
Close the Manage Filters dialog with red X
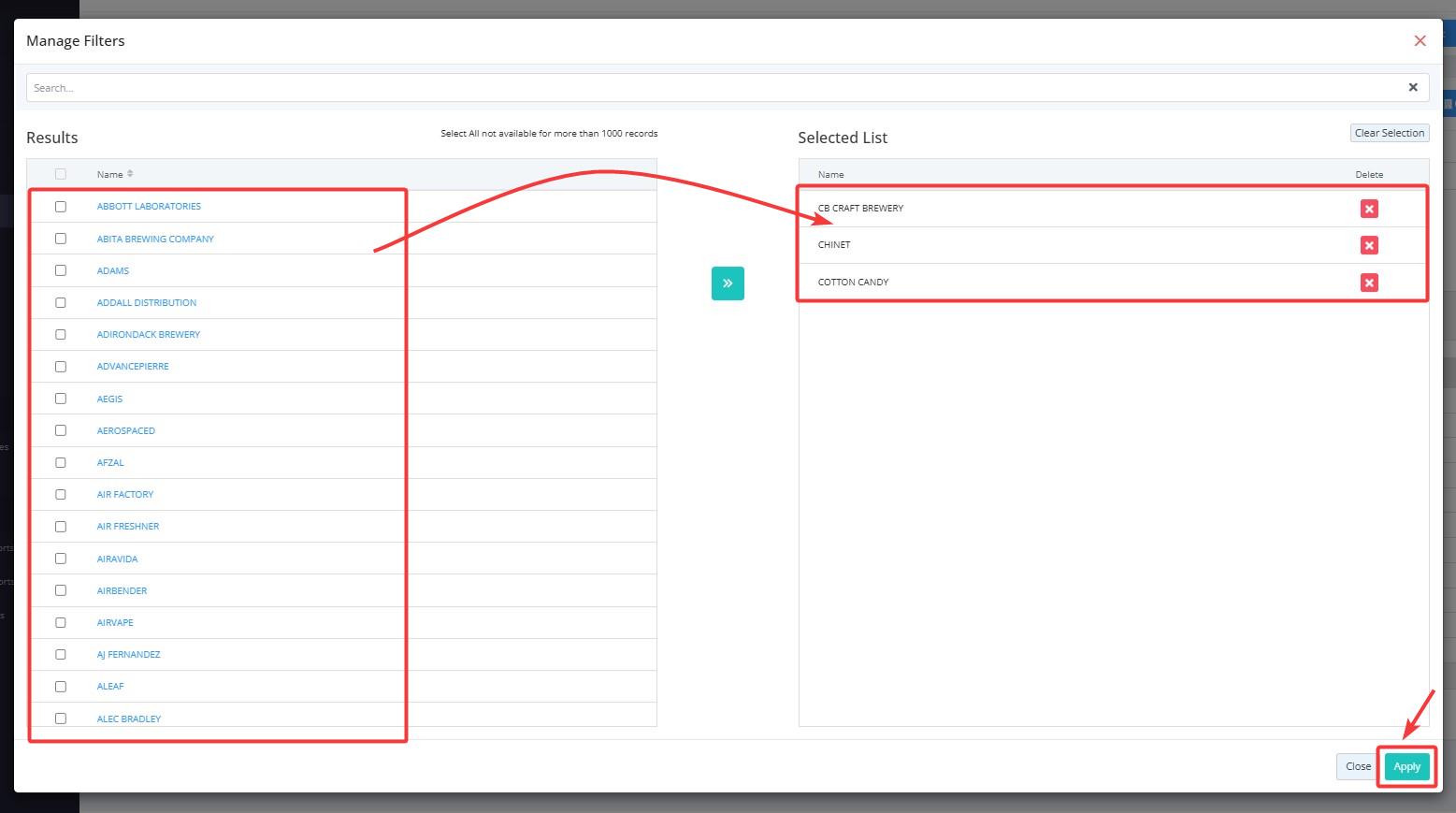tap(1420, 40)
